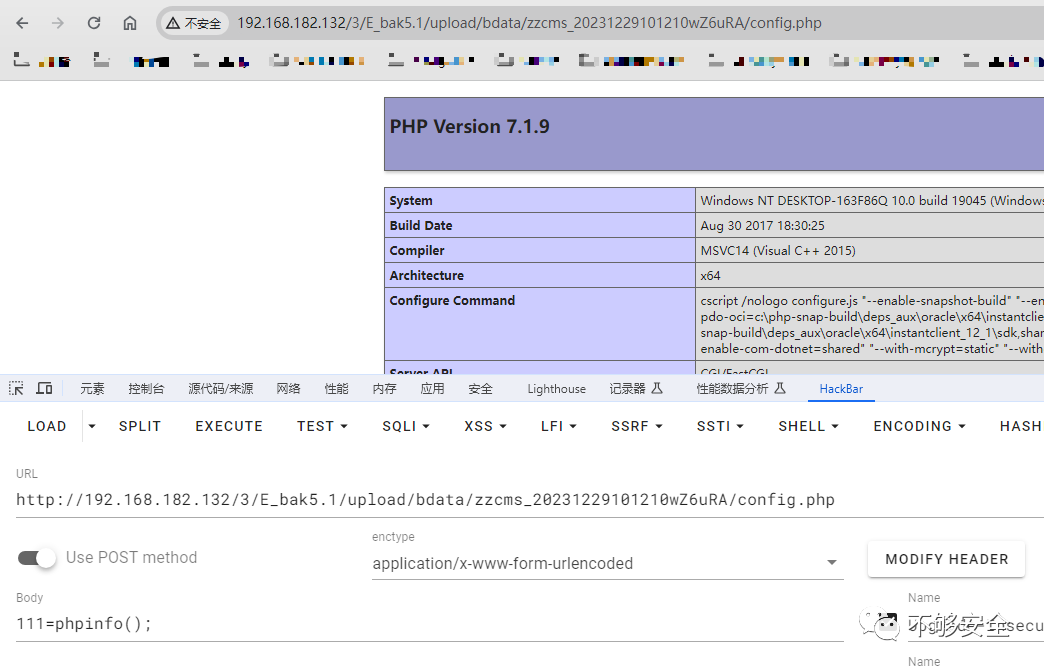This screenshot has width=1044, height=671.
Task: Select the Windows NT DESKTOP-163F86Q system value
Action: [872, 200]
